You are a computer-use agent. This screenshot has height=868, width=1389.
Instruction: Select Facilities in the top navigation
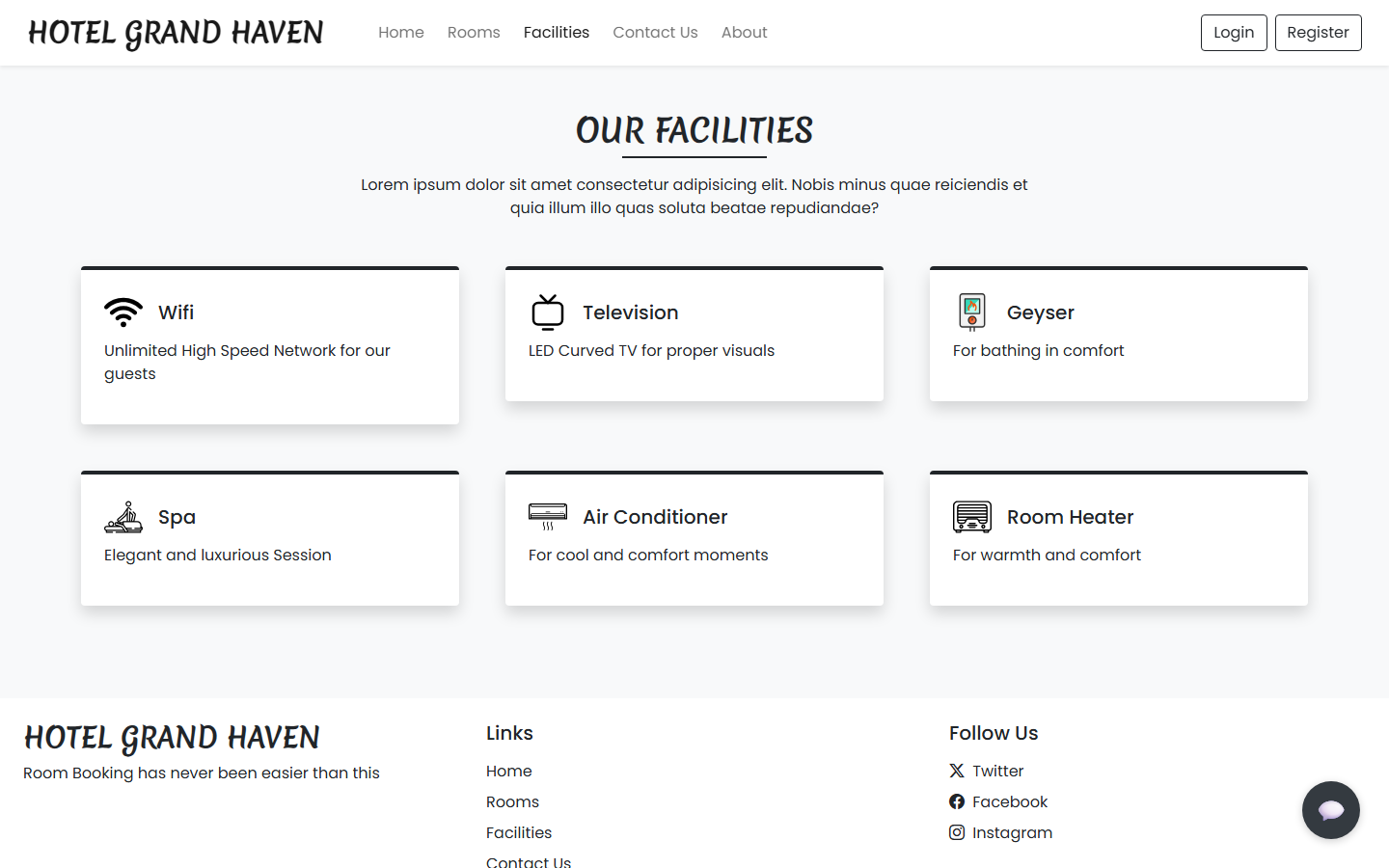tap(557, 33)
